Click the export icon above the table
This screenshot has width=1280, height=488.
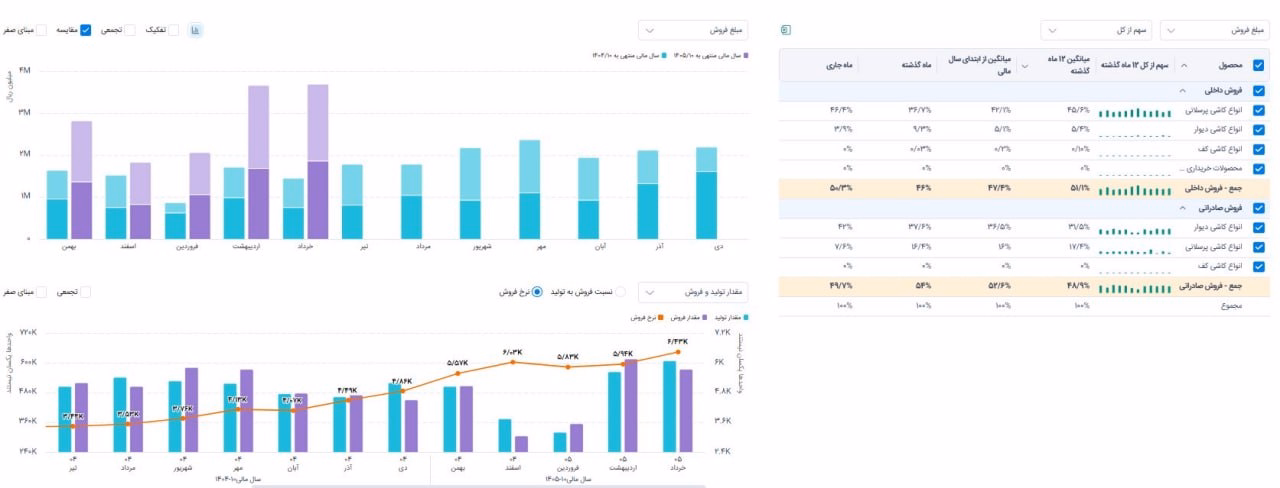tap(786, 30)
